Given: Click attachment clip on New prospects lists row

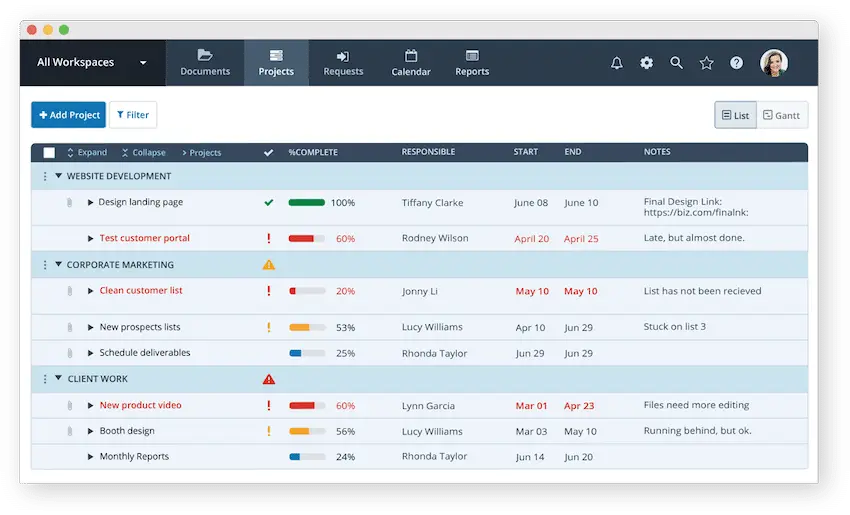Looking at the screenshot, I should (69, 327).
